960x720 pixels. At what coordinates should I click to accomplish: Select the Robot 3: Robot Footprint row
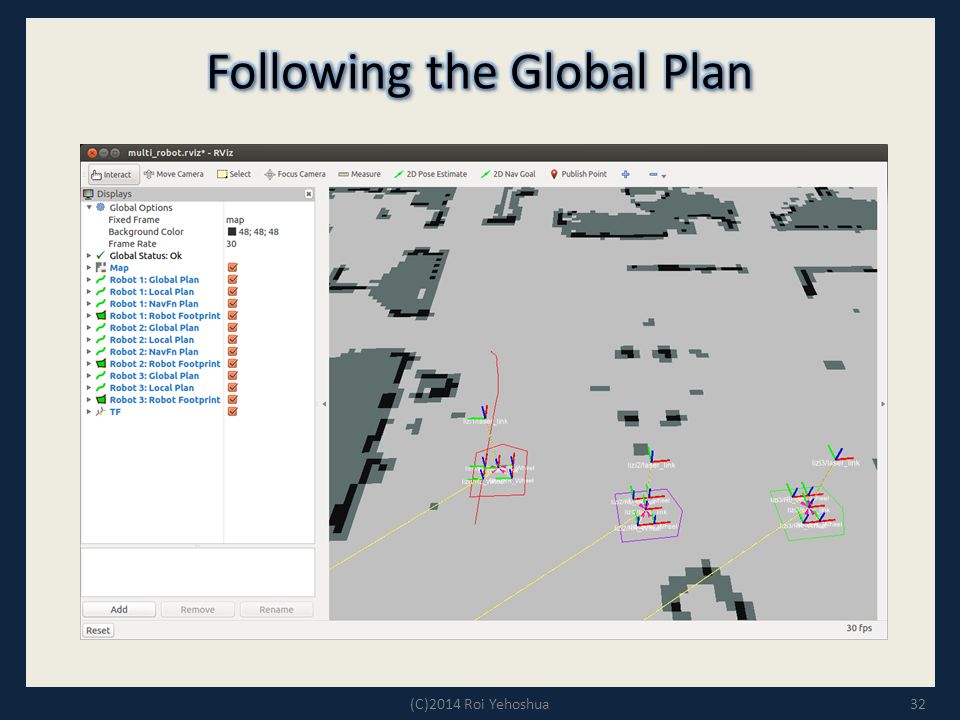pos(198,400)
